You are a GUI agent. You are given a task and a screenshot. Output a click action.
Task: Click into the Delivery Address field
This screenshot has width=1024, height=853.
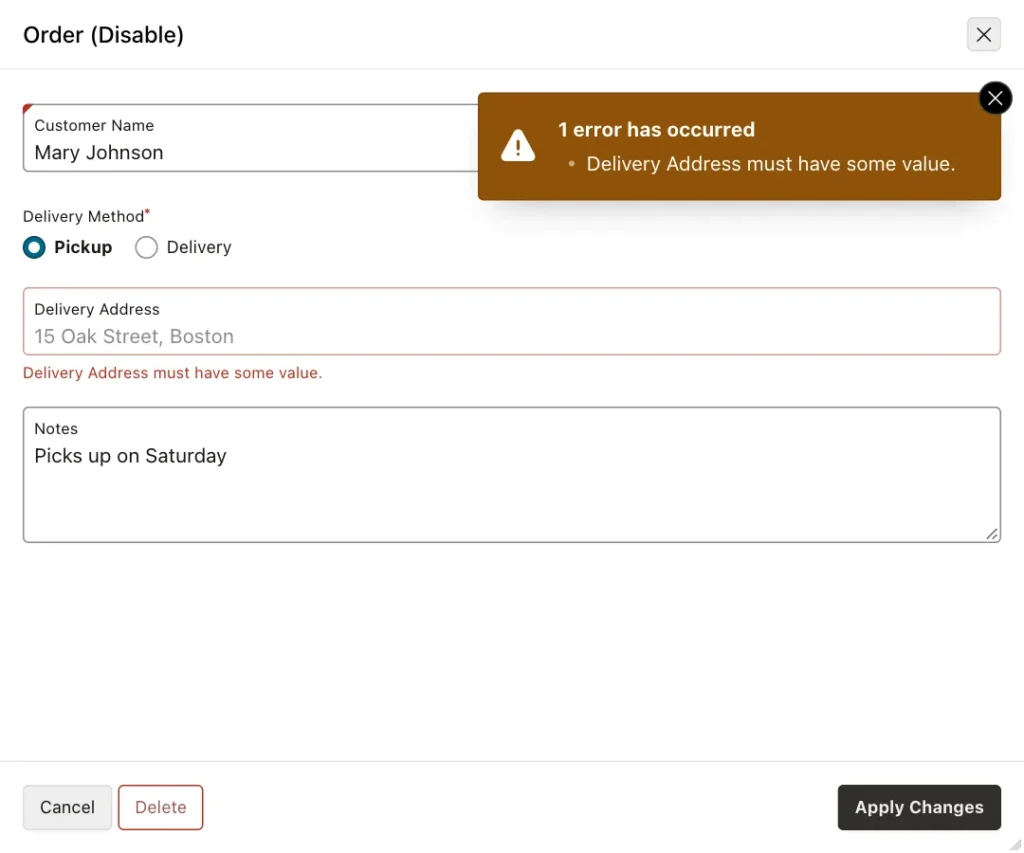[x=511, y=321]
